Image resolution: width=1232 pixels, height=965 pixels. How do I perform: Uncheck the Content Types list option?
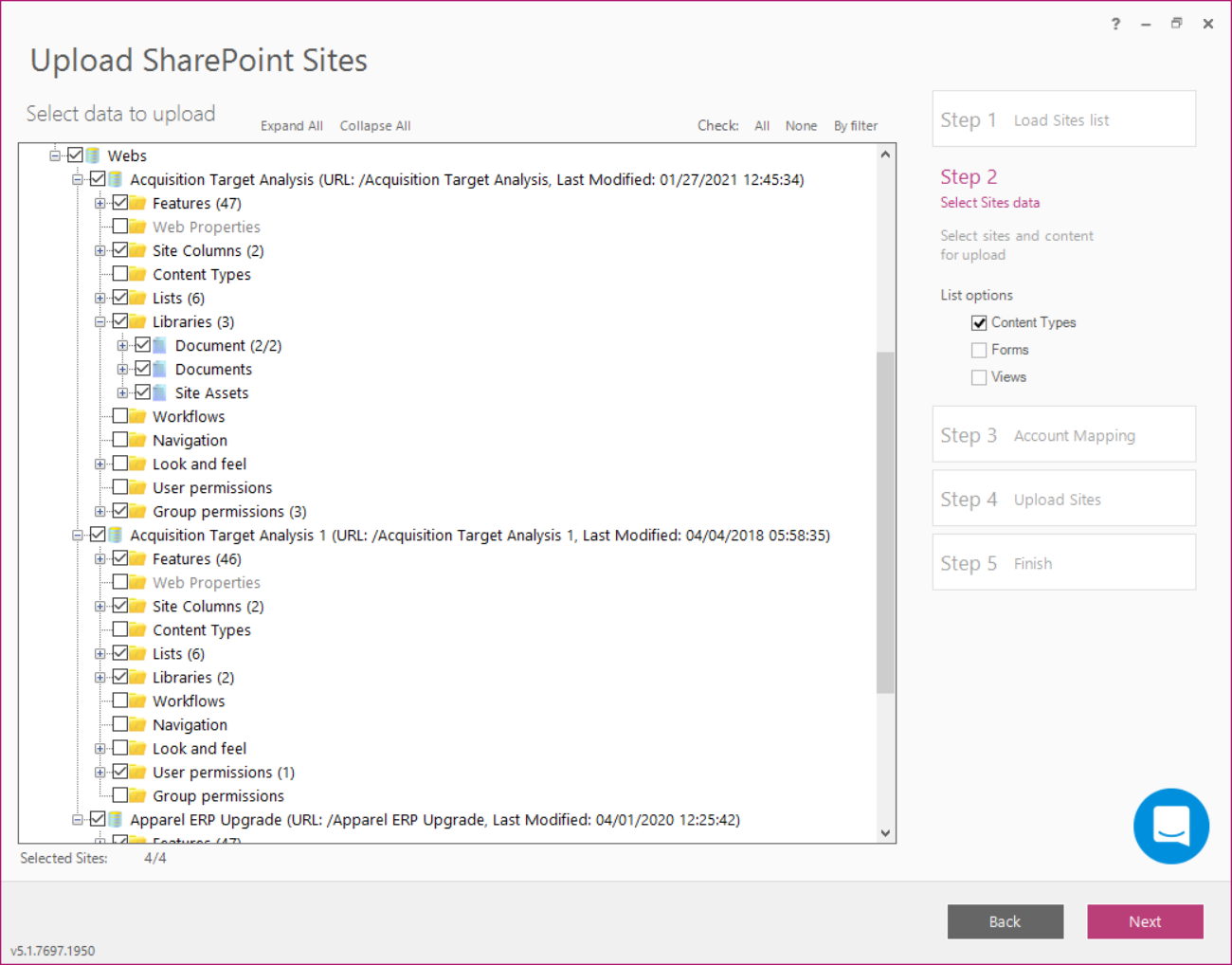point(979,322)
